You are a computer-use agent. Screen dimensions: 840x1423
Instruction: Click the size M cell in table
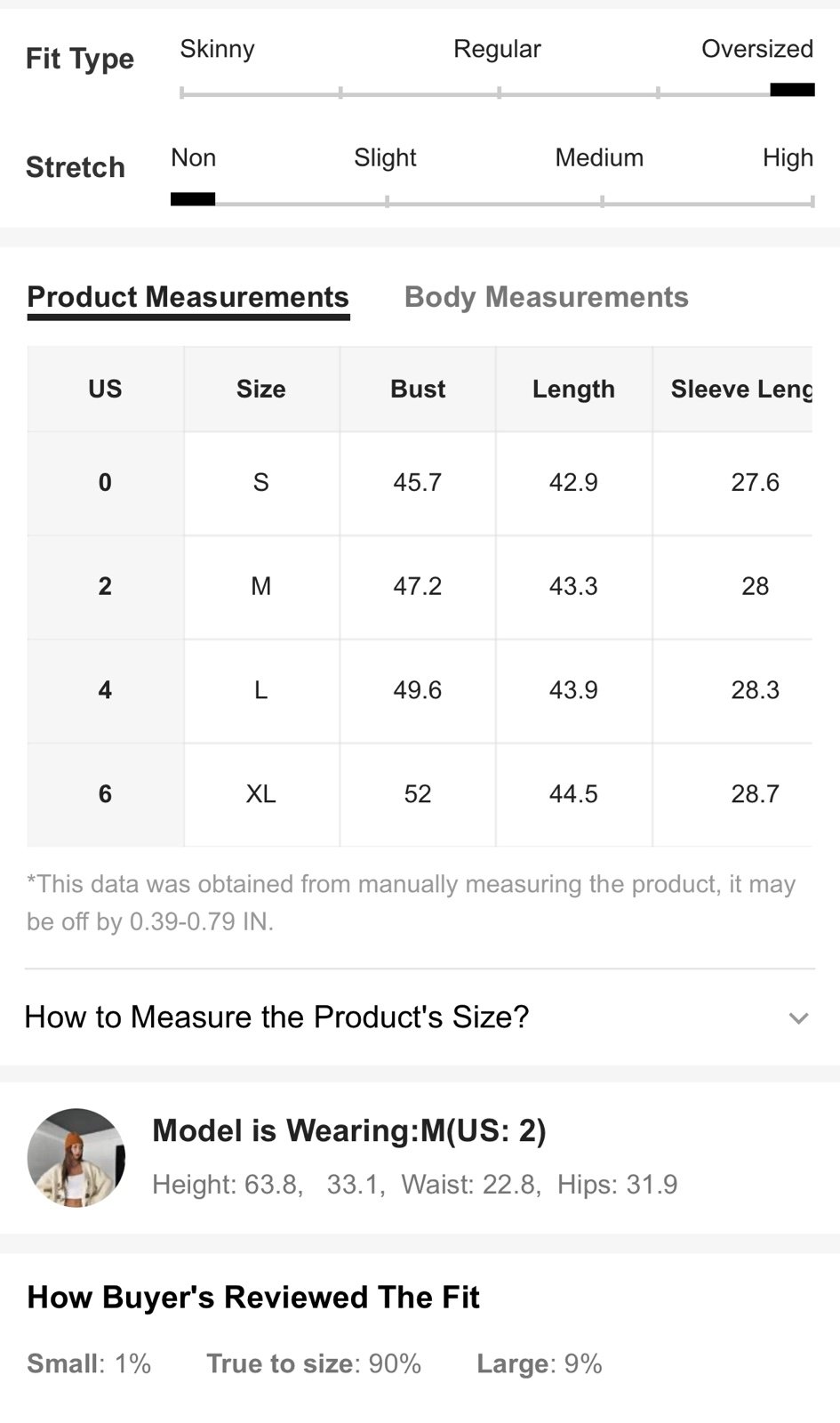(x=261, y=587)
